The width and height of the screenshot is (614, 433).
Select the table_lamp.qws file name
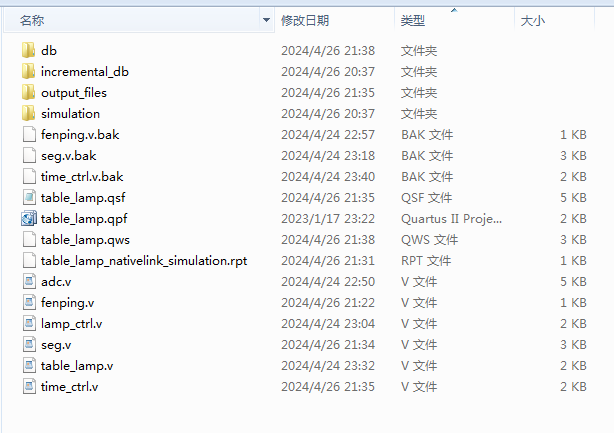pos(85,240)
